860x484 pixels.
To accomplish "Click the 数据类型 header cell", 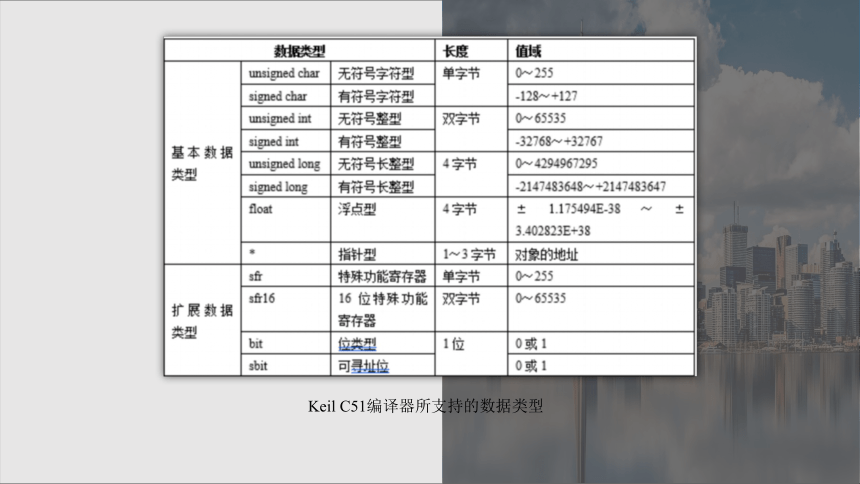I will (299, 50).
